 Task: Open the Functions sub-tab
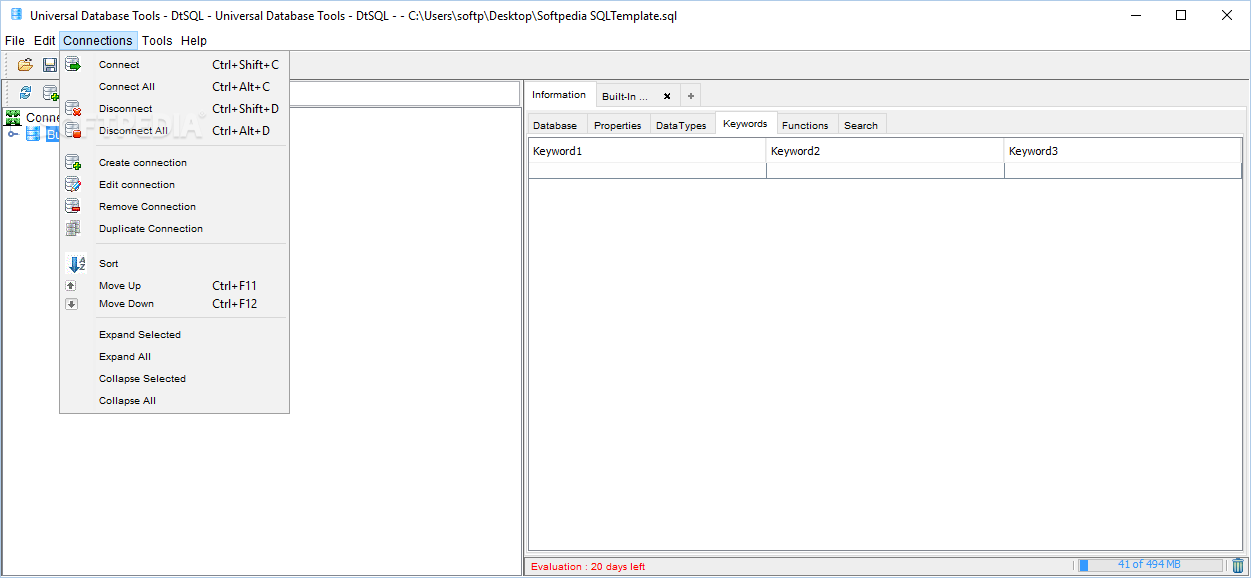coord(805,126)
